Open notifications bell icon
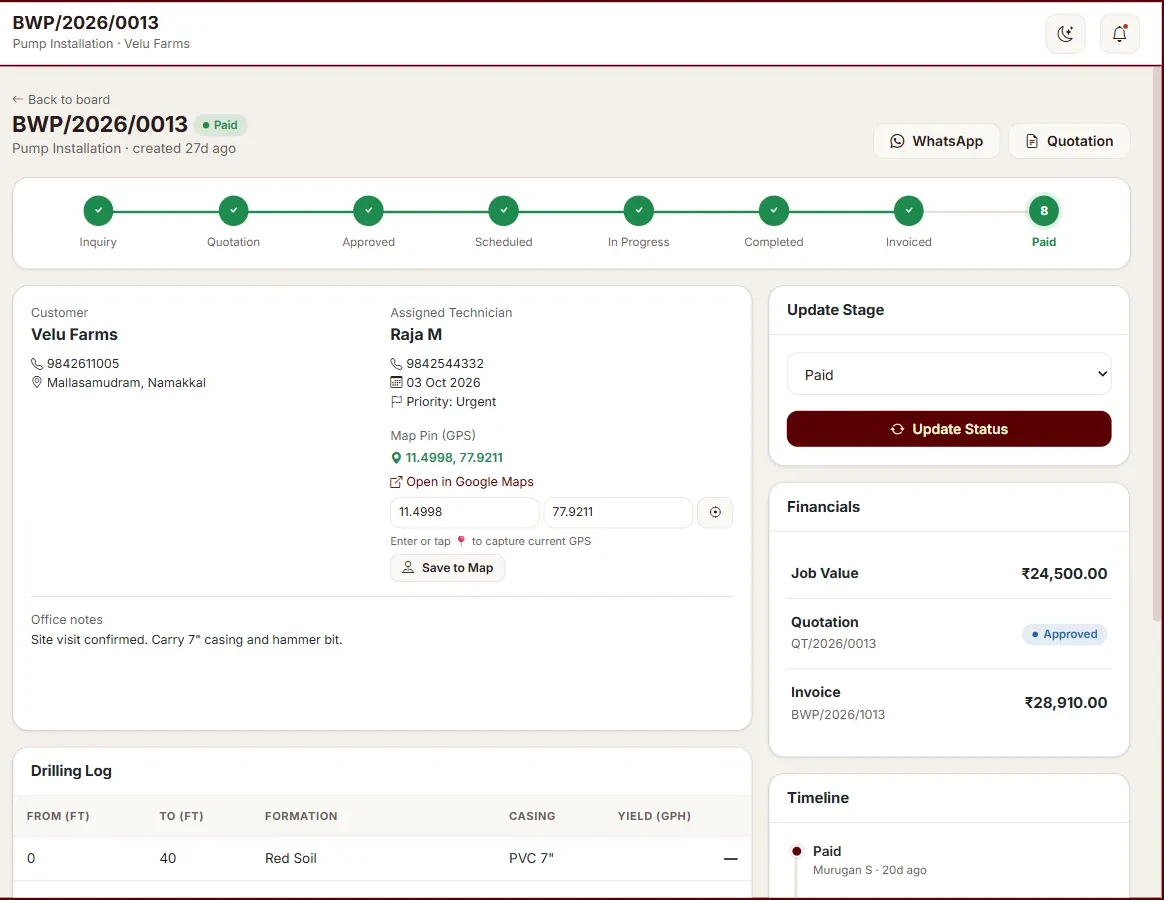 click(1119, 33)
